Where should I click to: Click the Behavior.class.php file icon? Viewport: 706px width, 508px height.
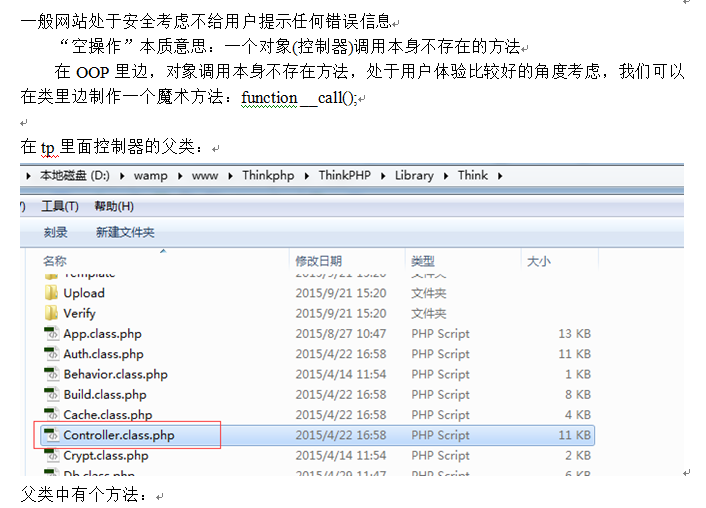[x=51, y=374]
